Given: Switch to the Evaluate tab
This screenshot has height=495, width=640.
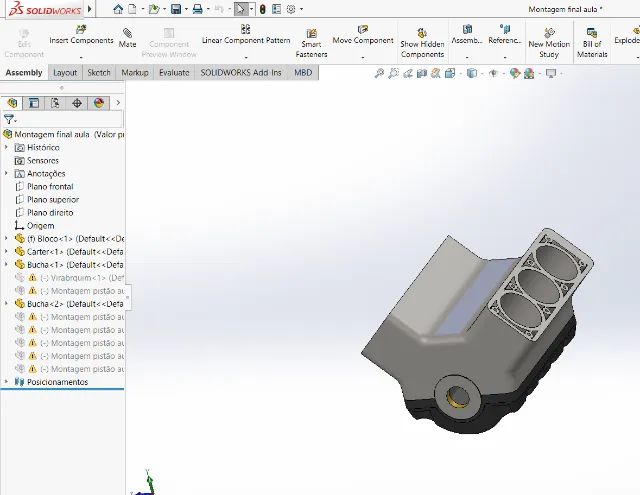Looking at the screenshot, I should tap(174, 73).
